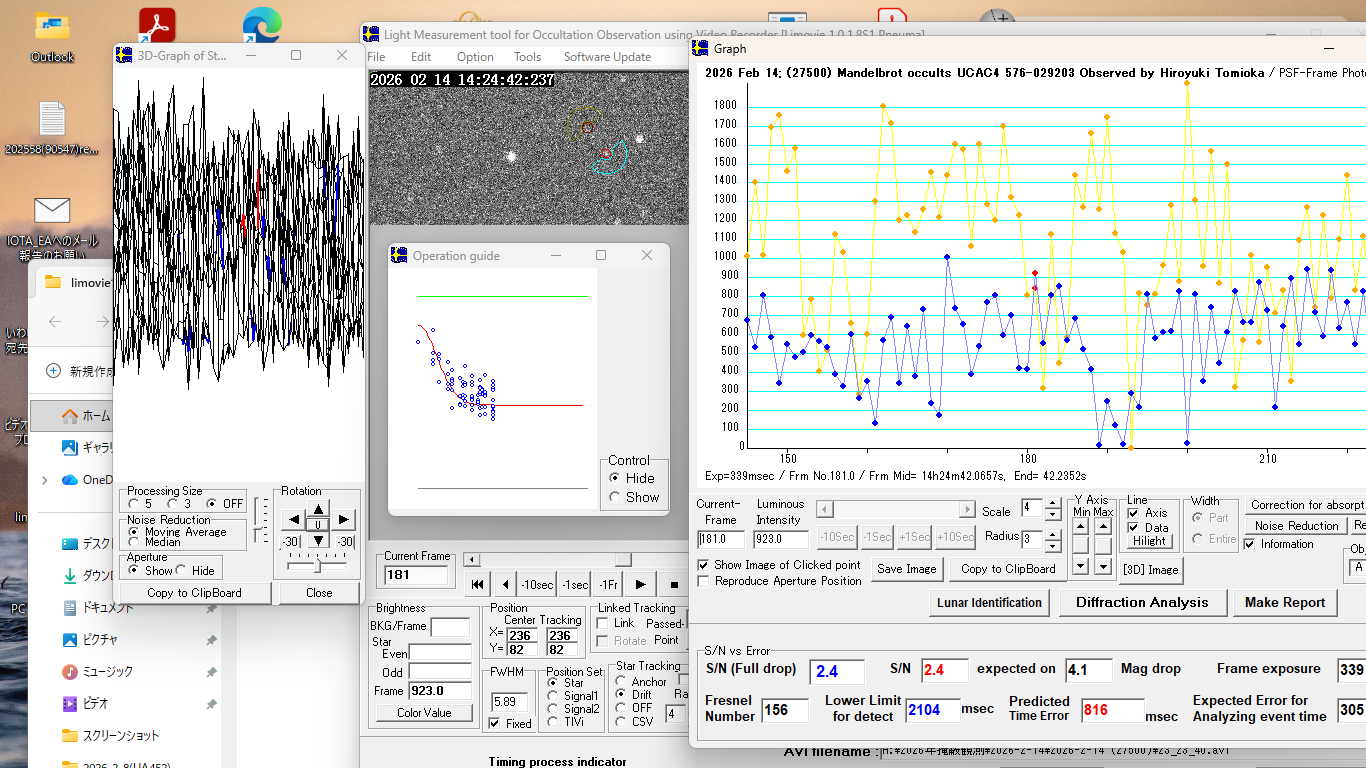Click the horizontal Rotation slider thumb

pyautogui.click(x=317, y=565)
